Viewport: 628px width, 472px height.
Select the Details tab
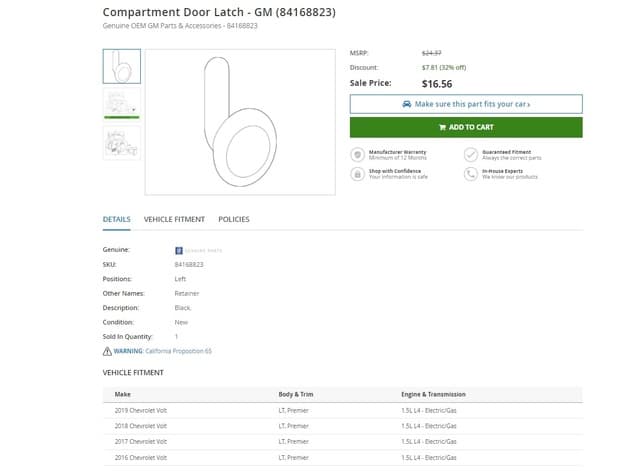117,219
